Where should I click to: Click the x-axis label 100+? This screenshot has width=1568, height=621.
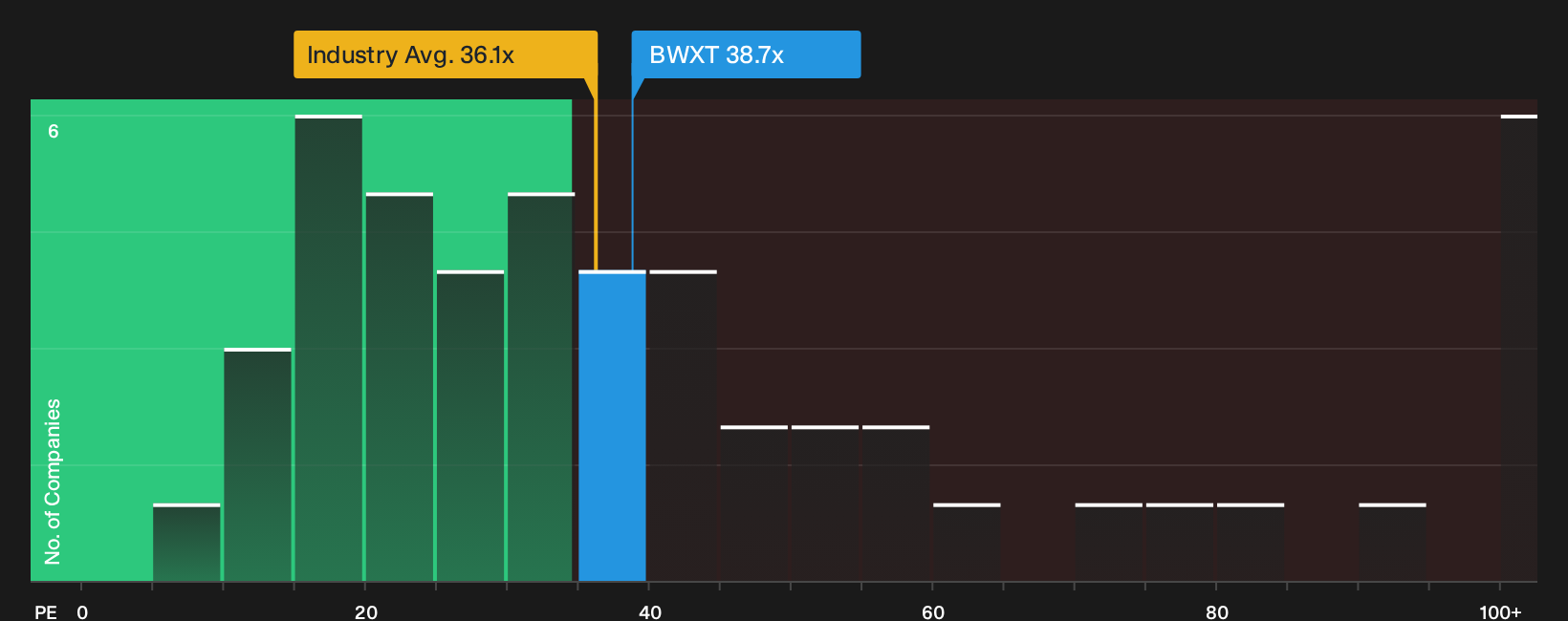click(1500, 612)
